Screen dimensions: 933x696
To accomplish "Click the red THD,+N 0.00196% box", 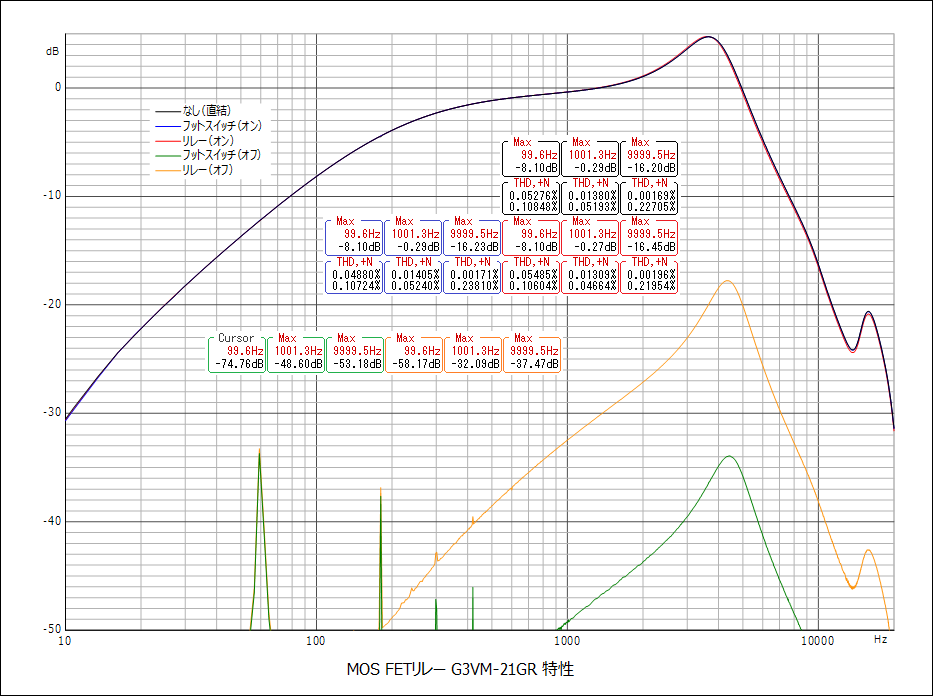I will coord(649,275).
